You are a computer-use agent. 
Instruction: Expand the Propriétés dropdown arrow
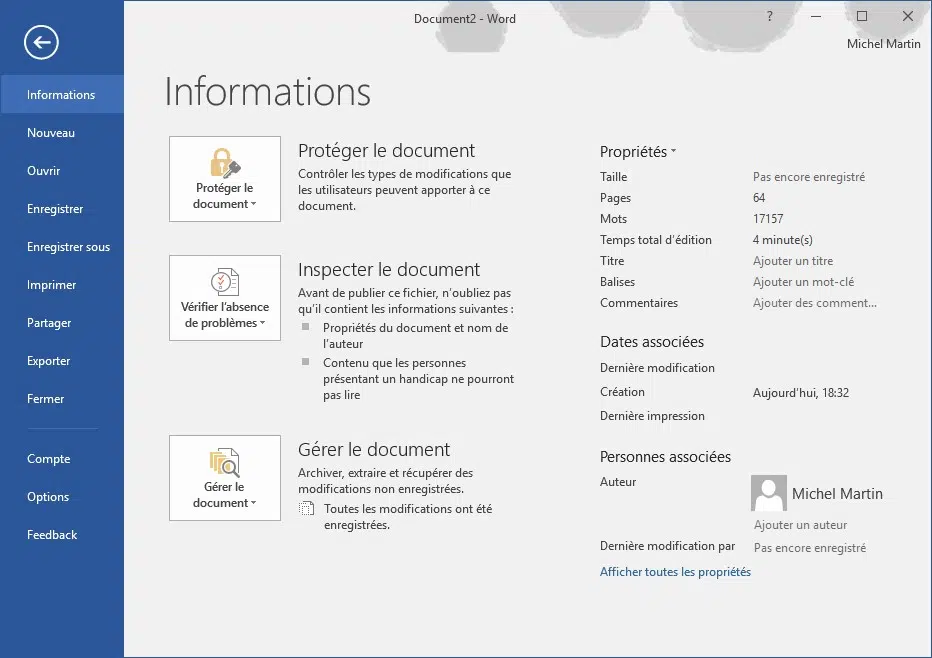673,152
